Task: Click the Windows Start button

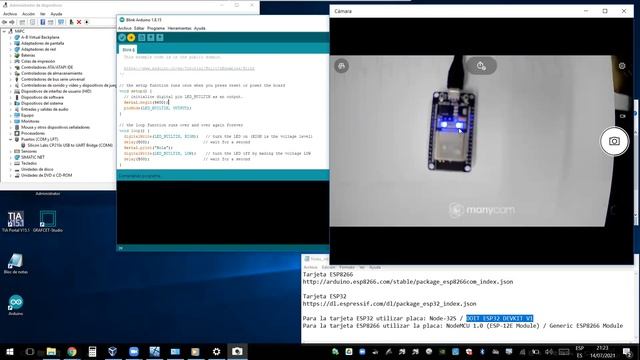Action: coord(10,351)
